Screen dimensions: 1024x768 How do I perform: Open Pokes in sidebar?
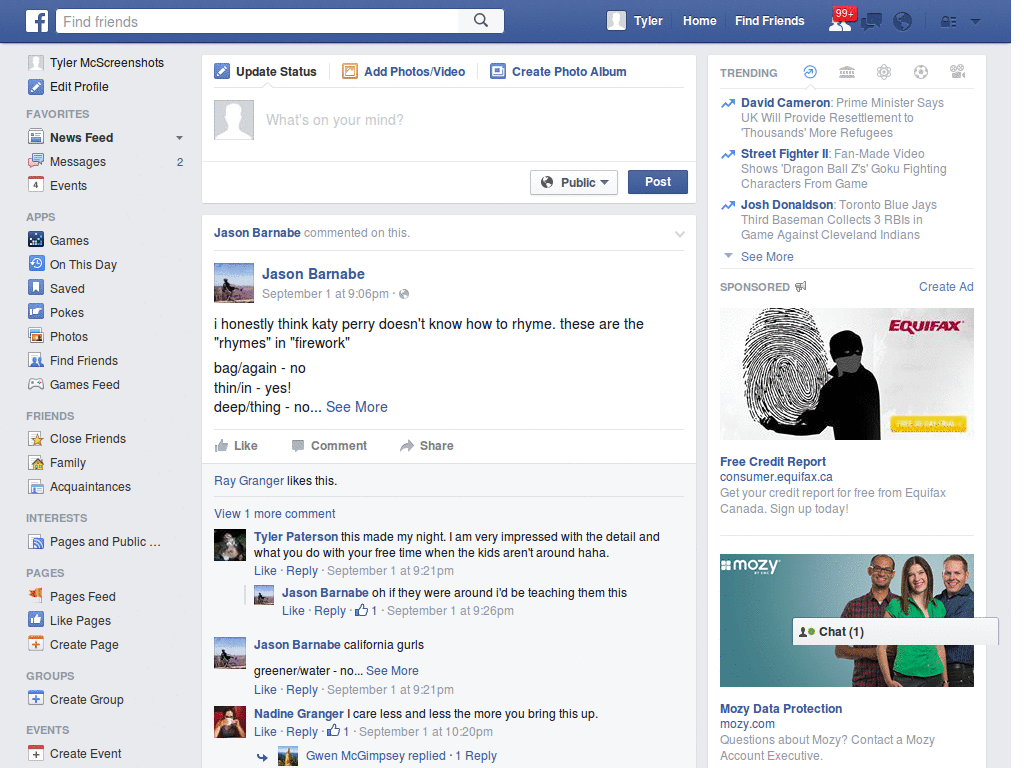click(x=56, y=312)
